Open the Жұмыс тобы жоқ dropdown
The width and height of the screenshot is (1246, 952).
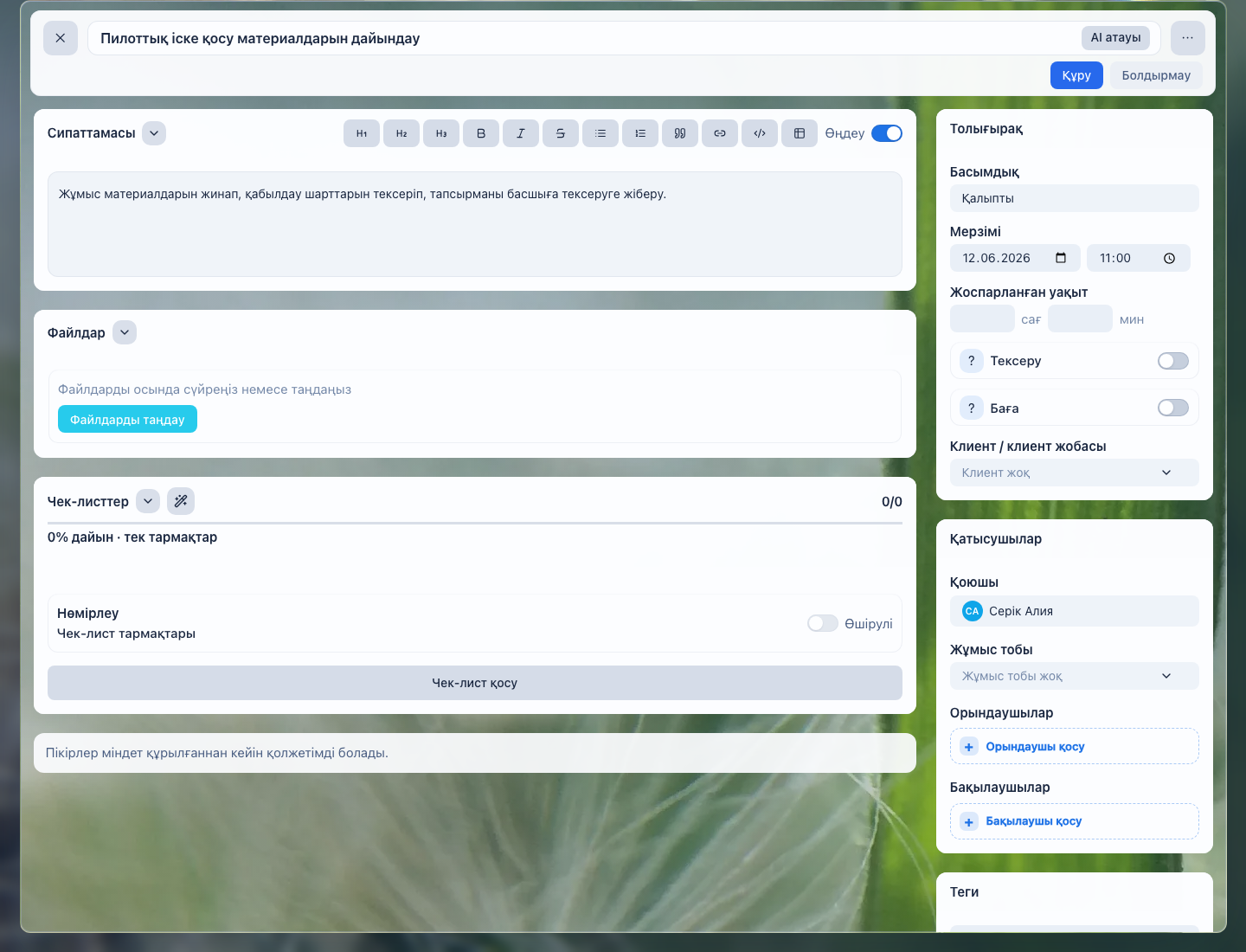point(1075,676)
